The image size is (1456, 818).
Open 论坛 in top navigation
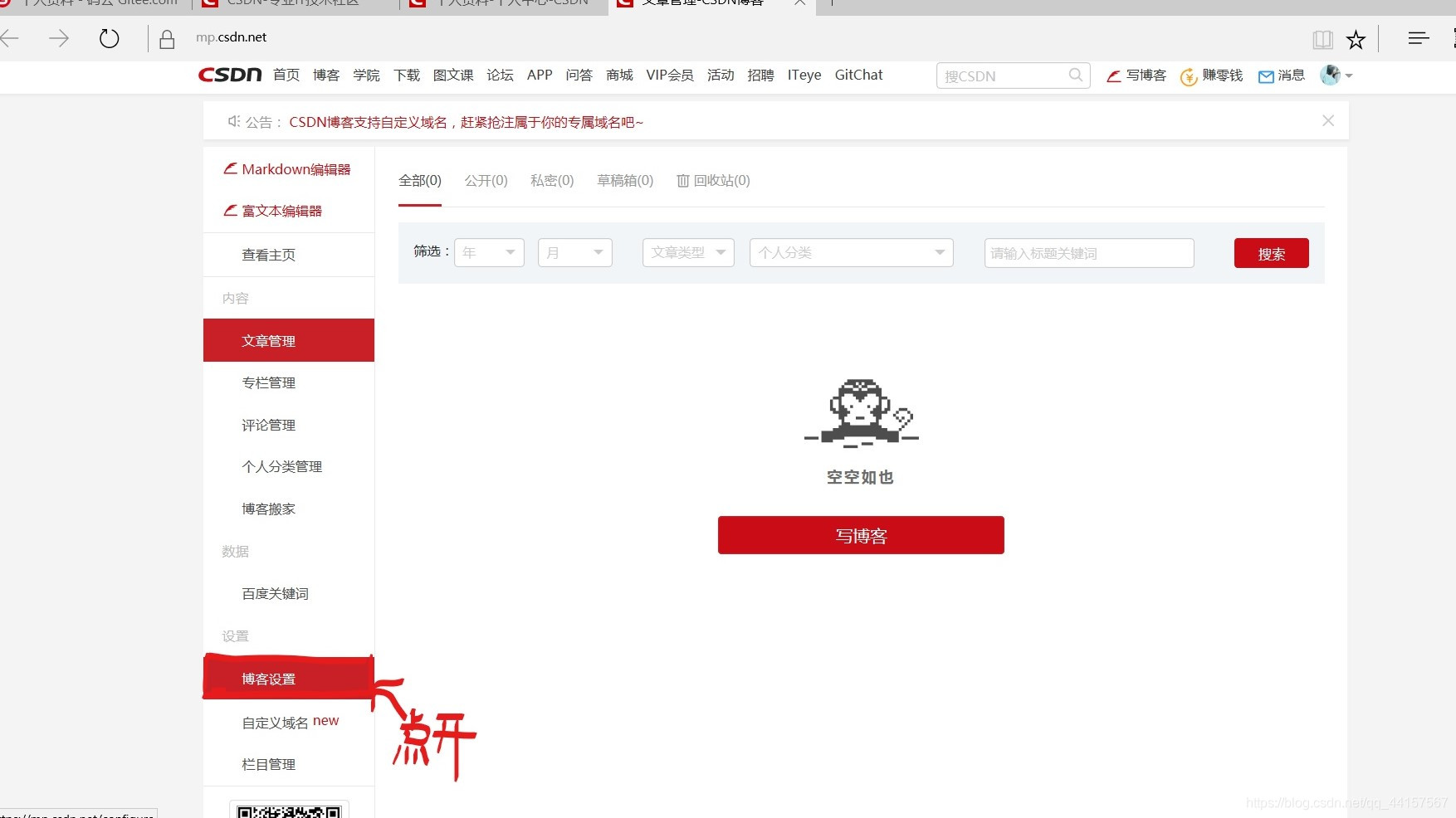point(500,75)
